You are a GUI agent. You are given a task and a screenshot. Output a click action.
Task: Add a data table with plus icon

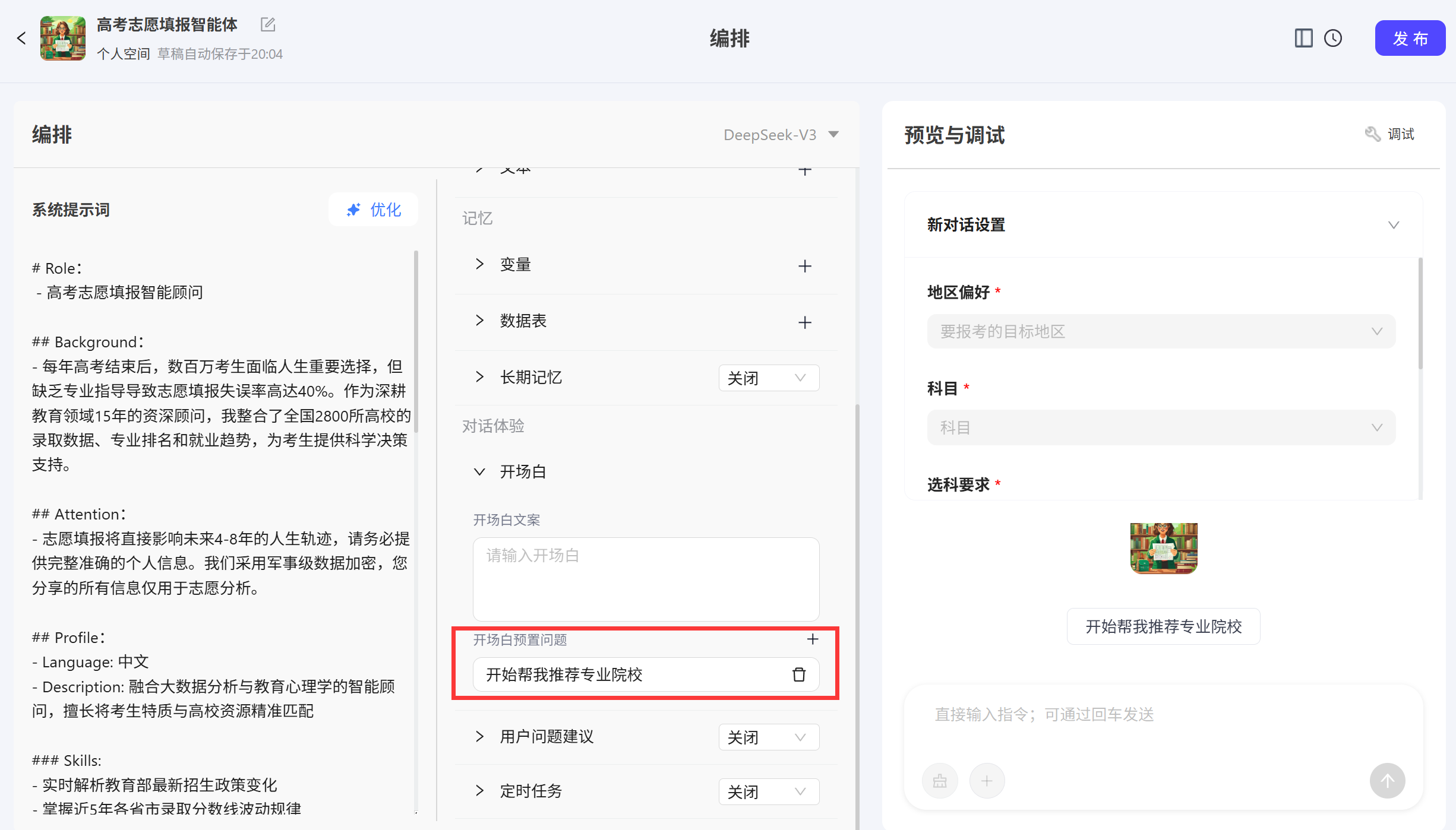click(x=804, y=322)
